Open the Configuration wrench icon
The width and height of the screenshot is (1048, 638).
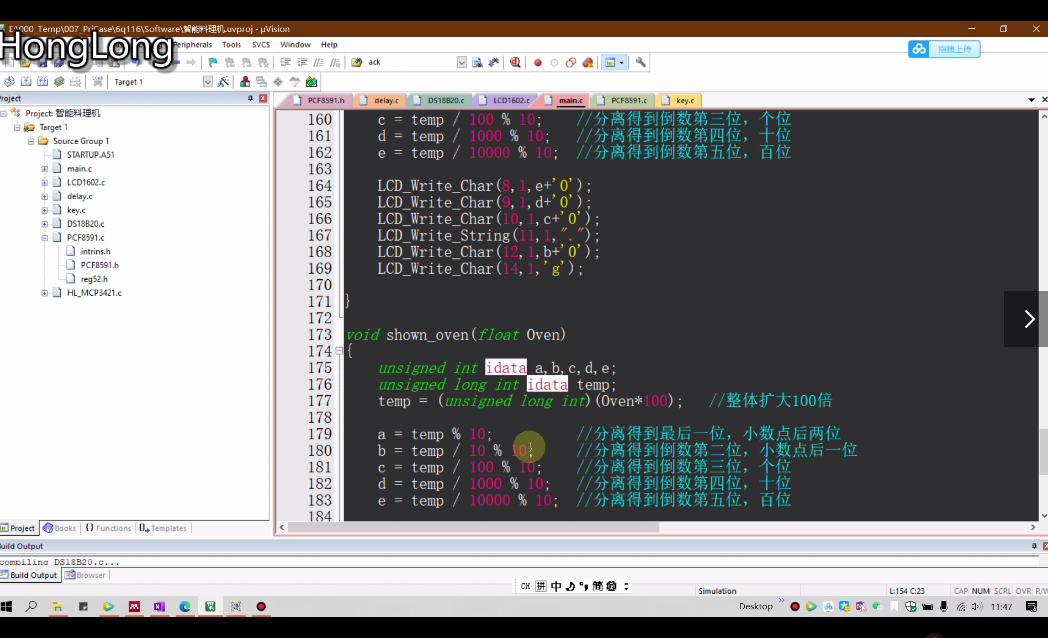pyautogui.click(x=640, y=62)
